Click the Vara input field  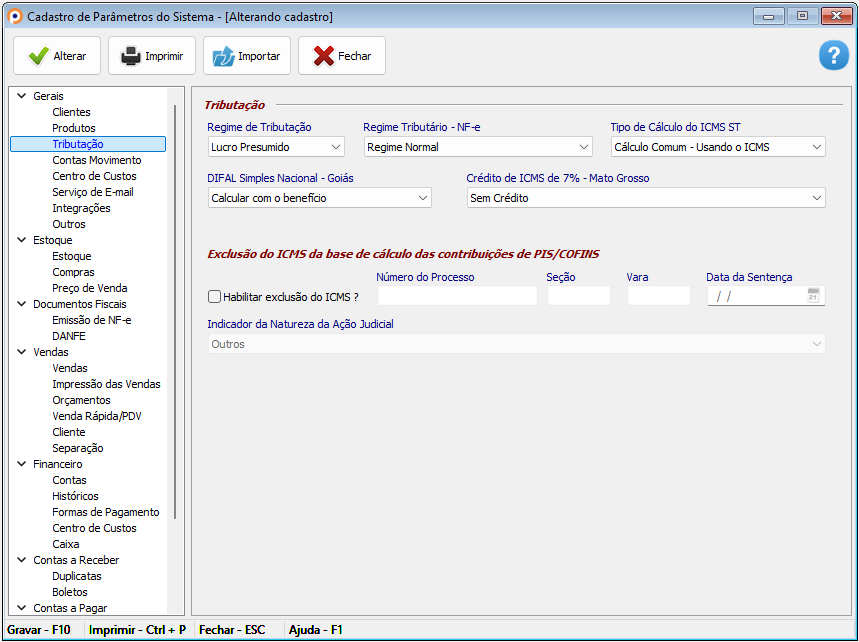click(x=658, y=296)
